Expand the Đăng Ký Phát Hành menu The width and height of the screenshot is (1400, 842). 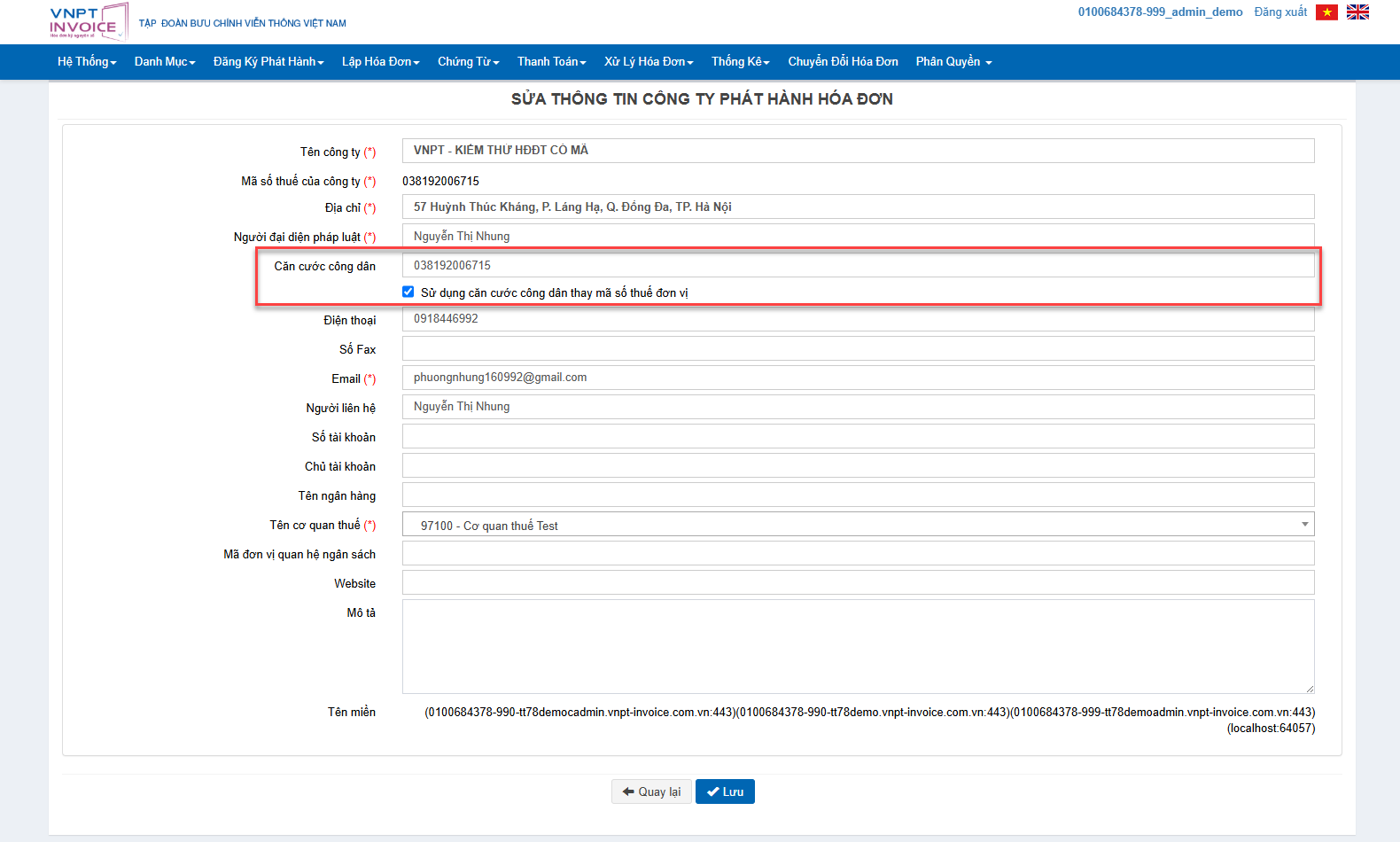(x=268, y=61)
